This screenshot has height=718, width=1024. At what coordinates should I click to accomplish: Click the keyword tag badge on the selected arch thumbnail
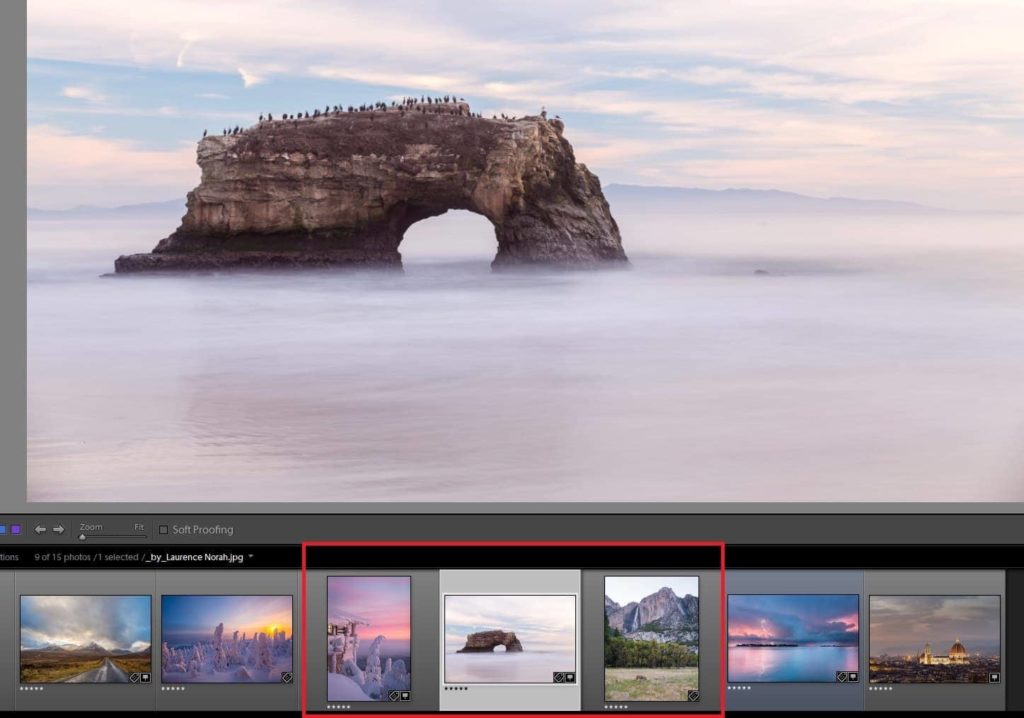(x=558, y=677)
